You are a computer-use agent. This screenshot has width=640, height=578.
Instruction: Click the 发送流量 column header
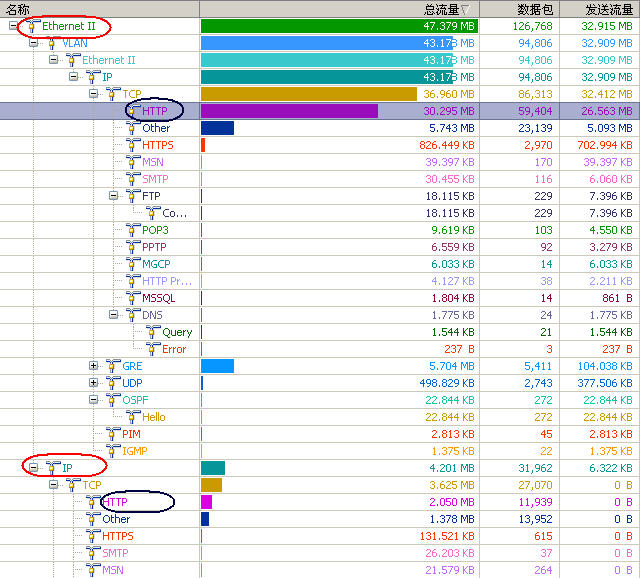tap(600, 9)
